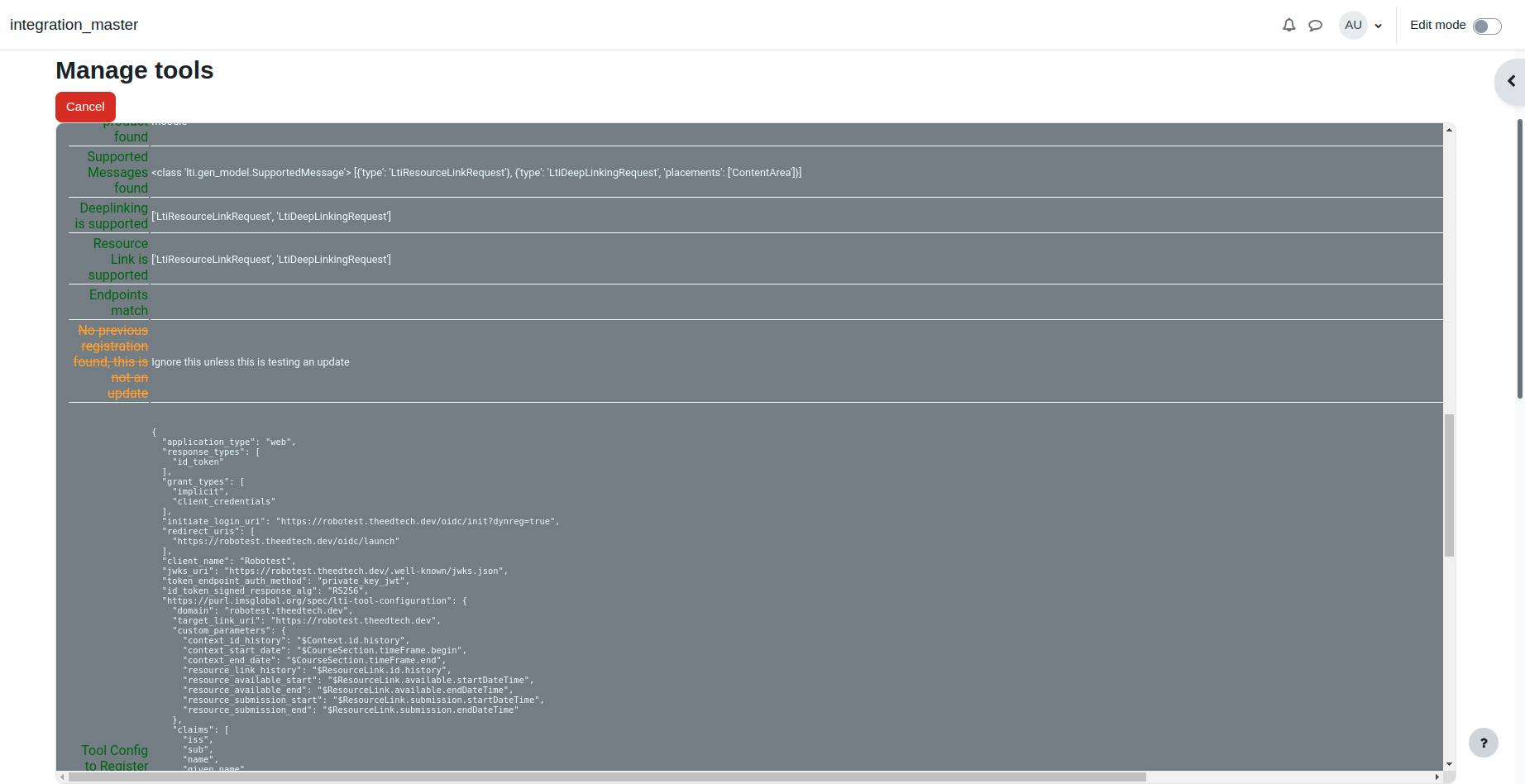Viewport: 1525px width, 784px height.
Task: Click the context_id_history JSON line
Action: tap(296, 641)
